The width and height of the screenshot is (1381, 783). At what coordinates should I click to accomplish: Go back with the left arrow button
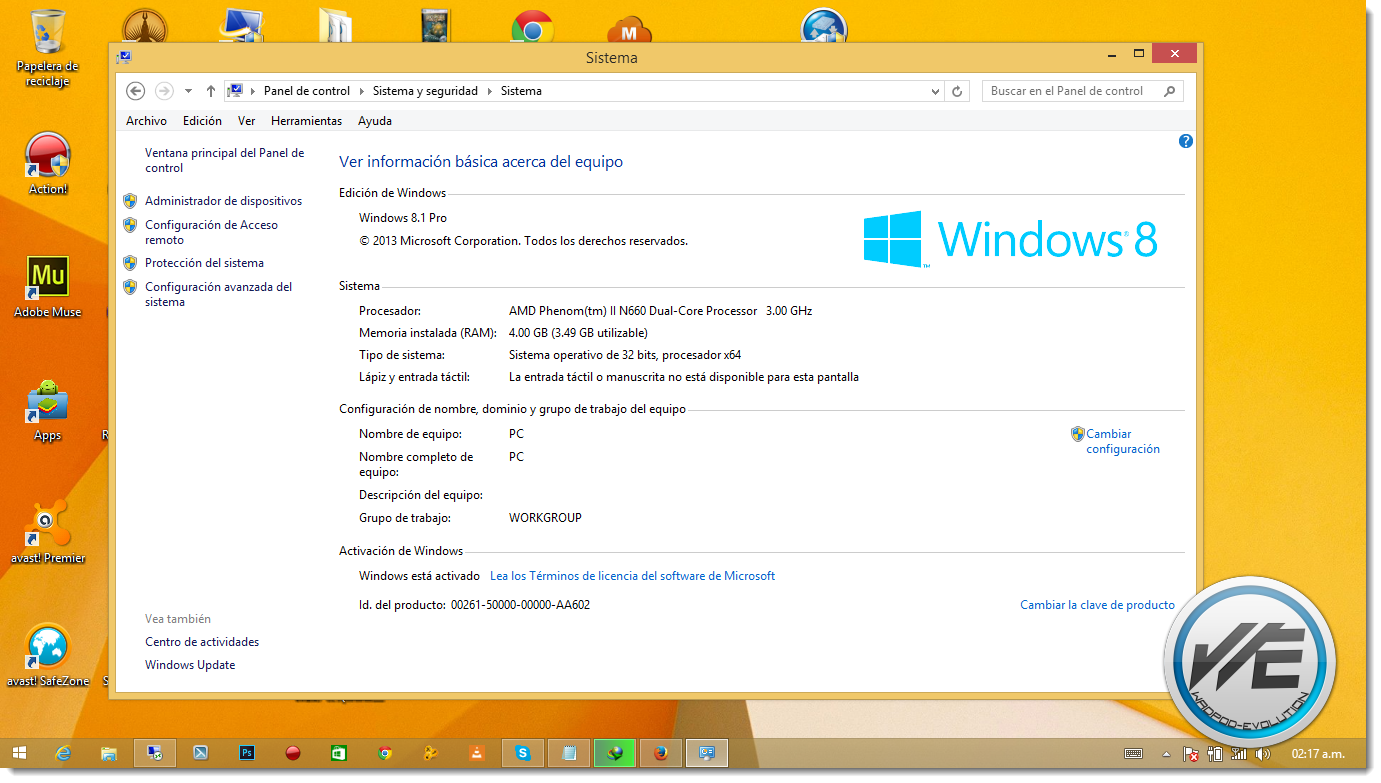click(x=136, y=91)
